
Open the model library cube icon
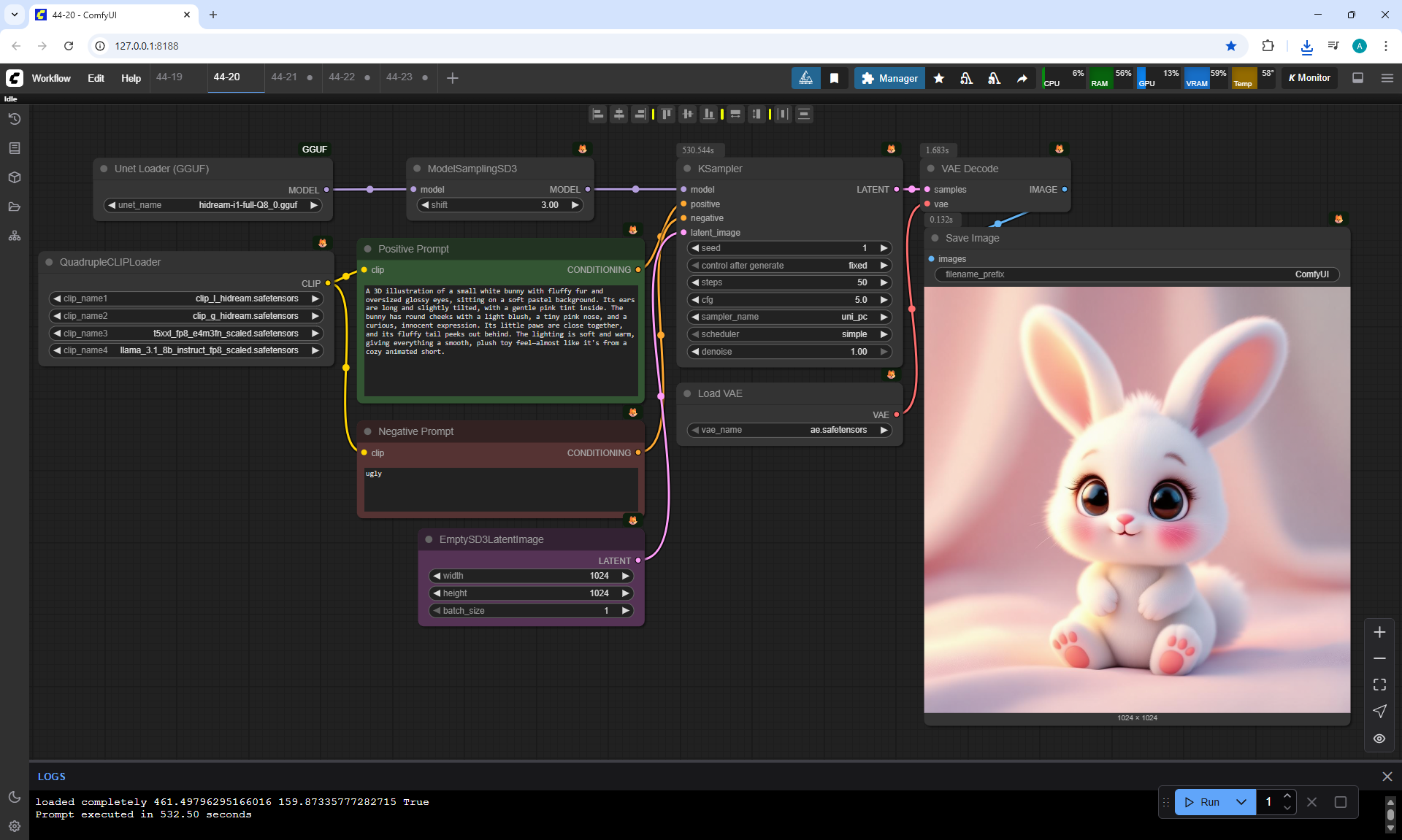pos(15,177)
